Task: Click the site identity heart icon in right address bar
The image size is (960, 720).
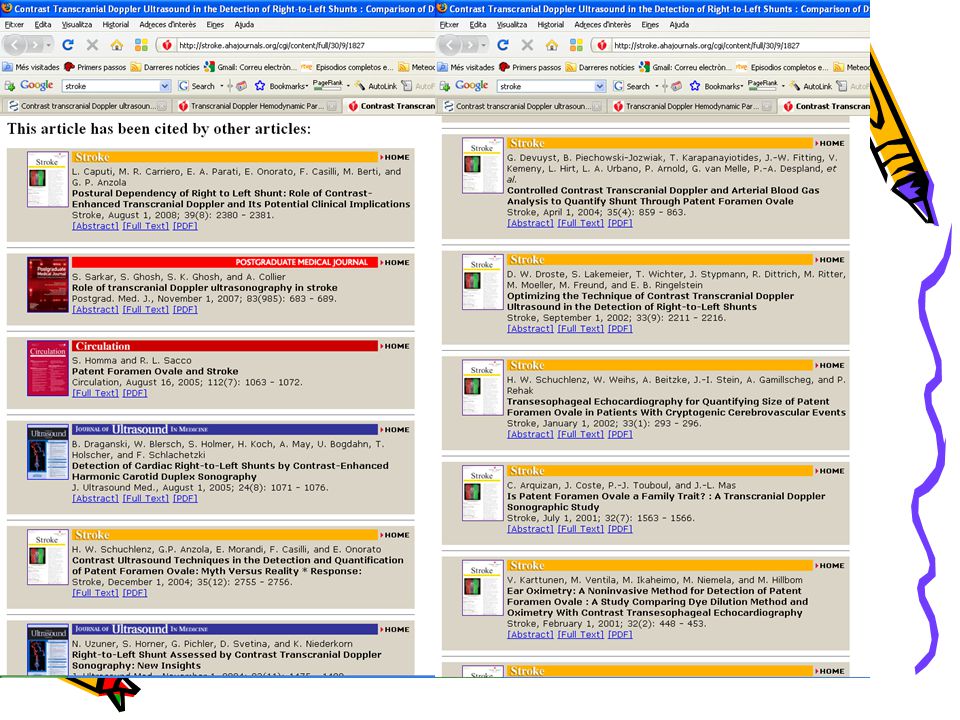Action: [601, 45]
